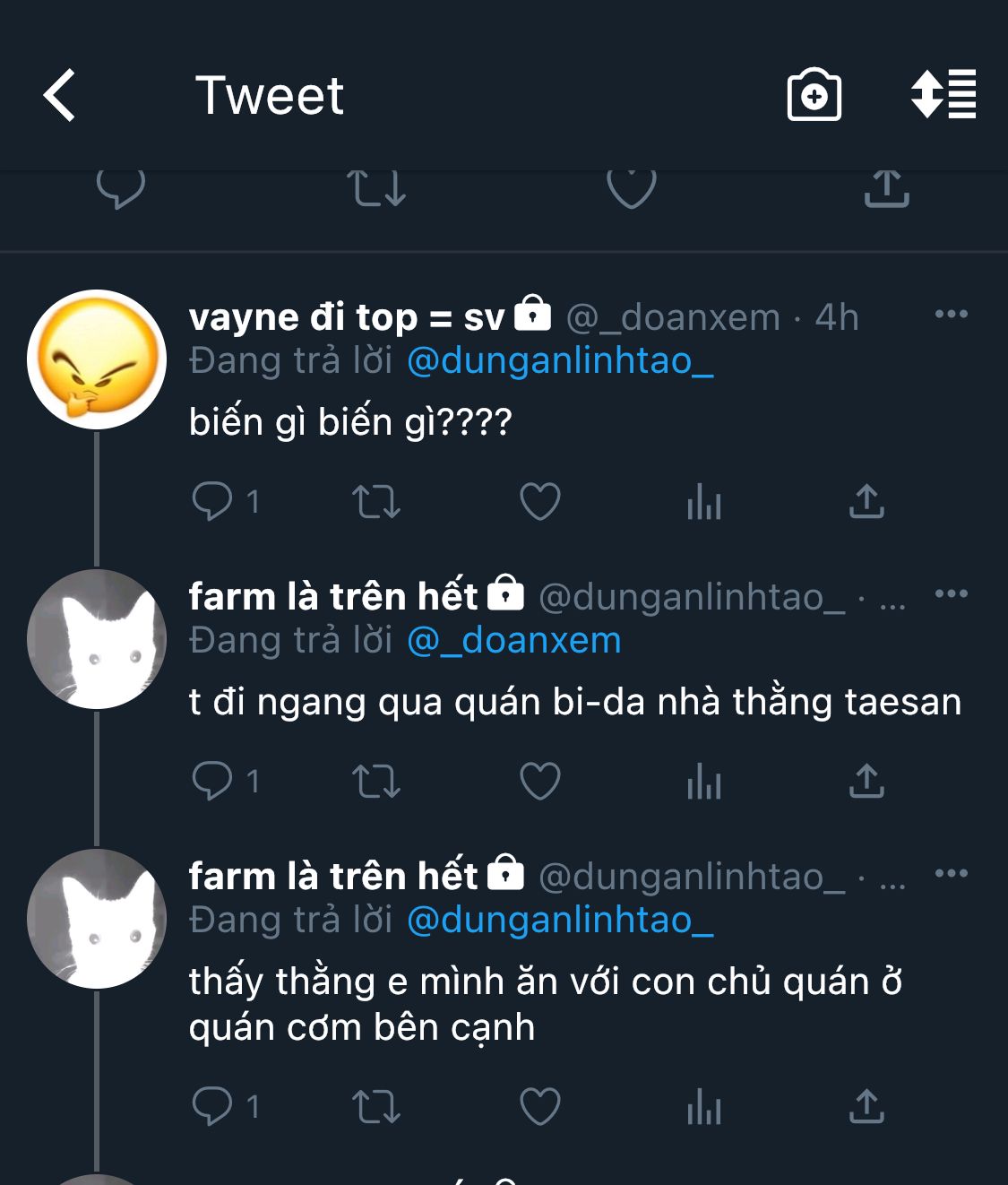Share the 'biến gì biến gì????' tweet

pos(866,501)
